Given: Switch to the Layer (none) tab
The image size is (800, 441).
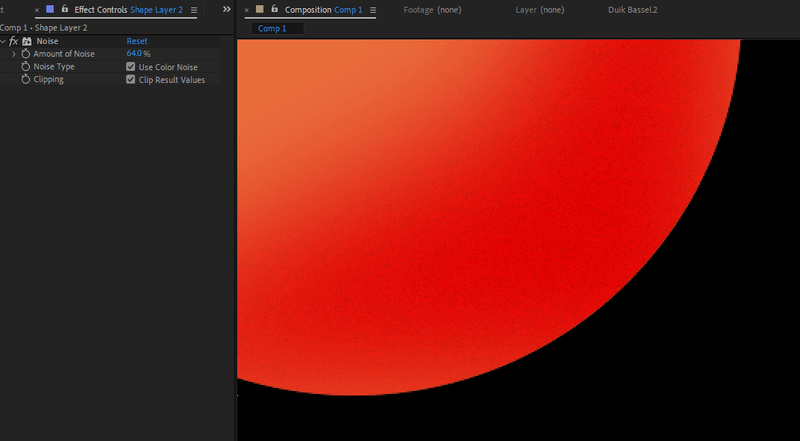Looking at the screenshot, I should pos(540,10).
